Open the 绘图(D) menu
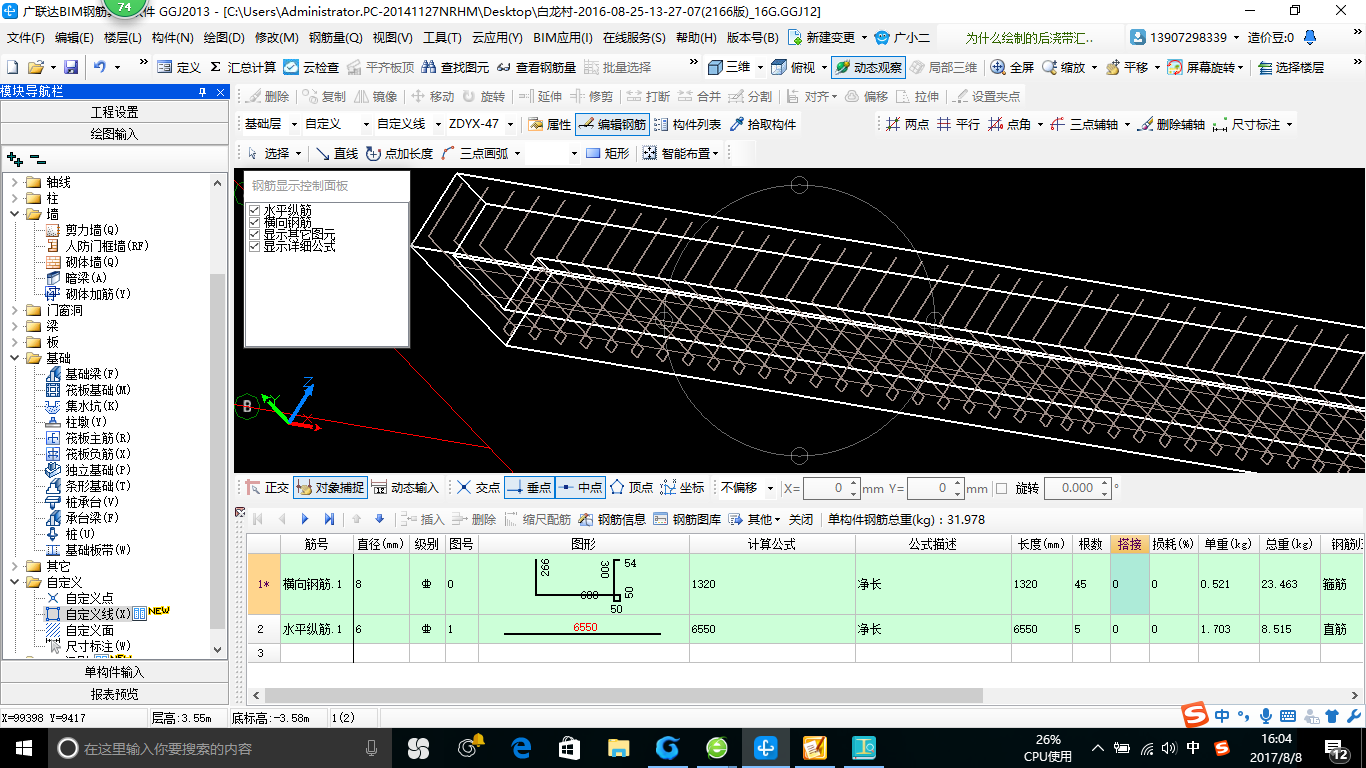The height and width of the screenshot is (768, 1366). pyautogui.click(x=224, y=38)
